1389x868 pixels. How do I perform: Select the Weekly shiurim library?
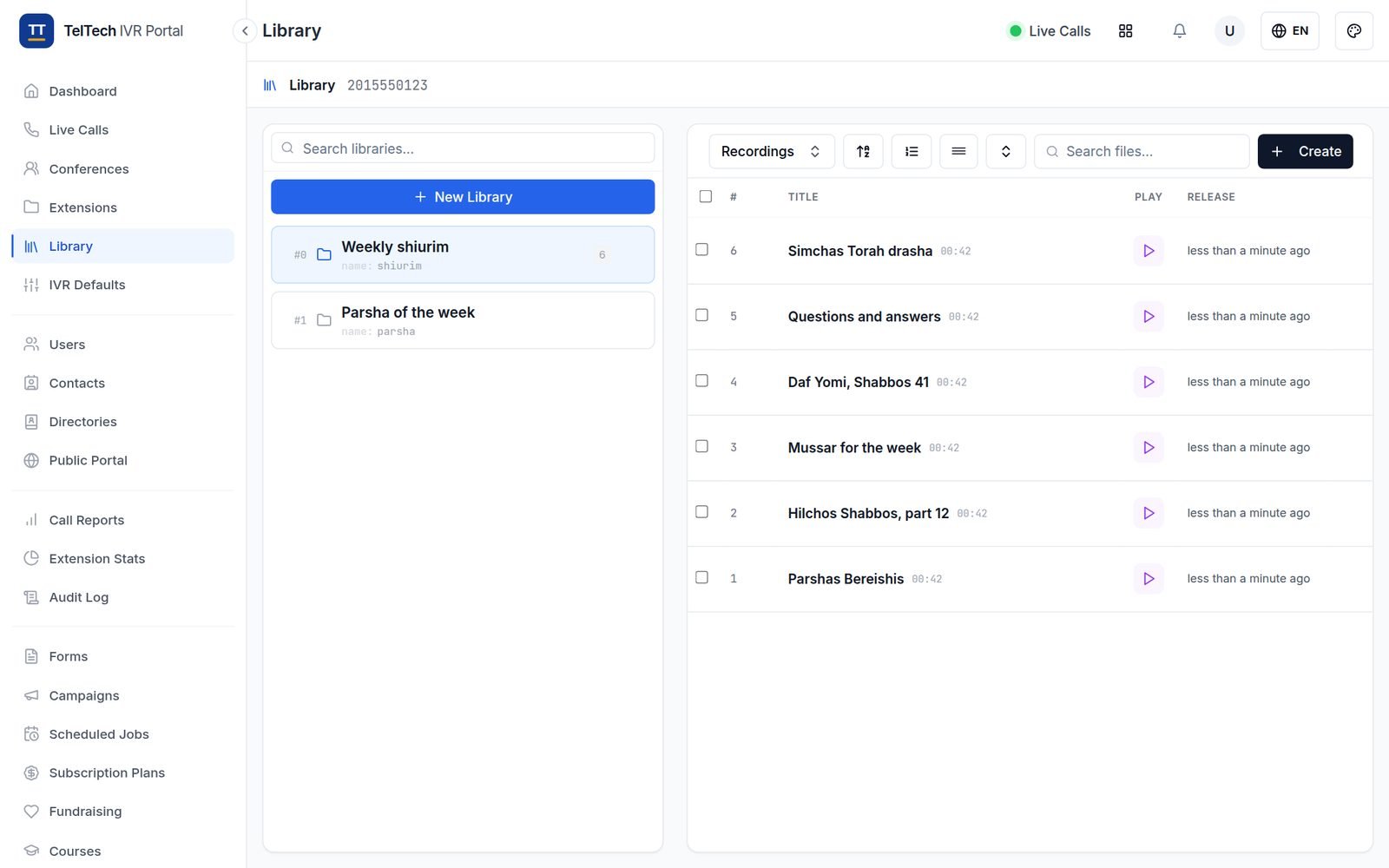(x=463, y=254)
